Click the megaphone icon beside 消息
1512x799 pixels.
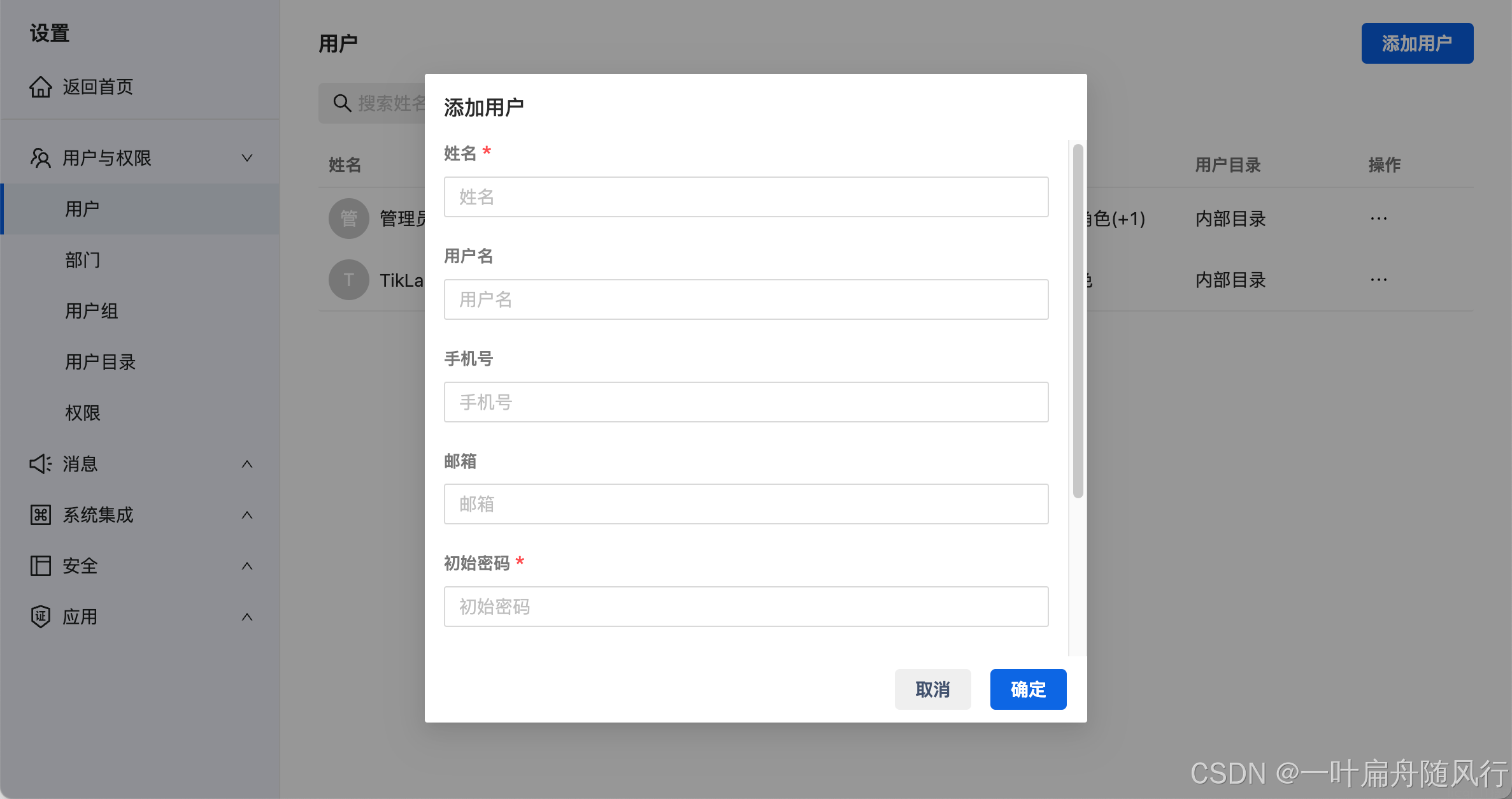click(41, 464)
